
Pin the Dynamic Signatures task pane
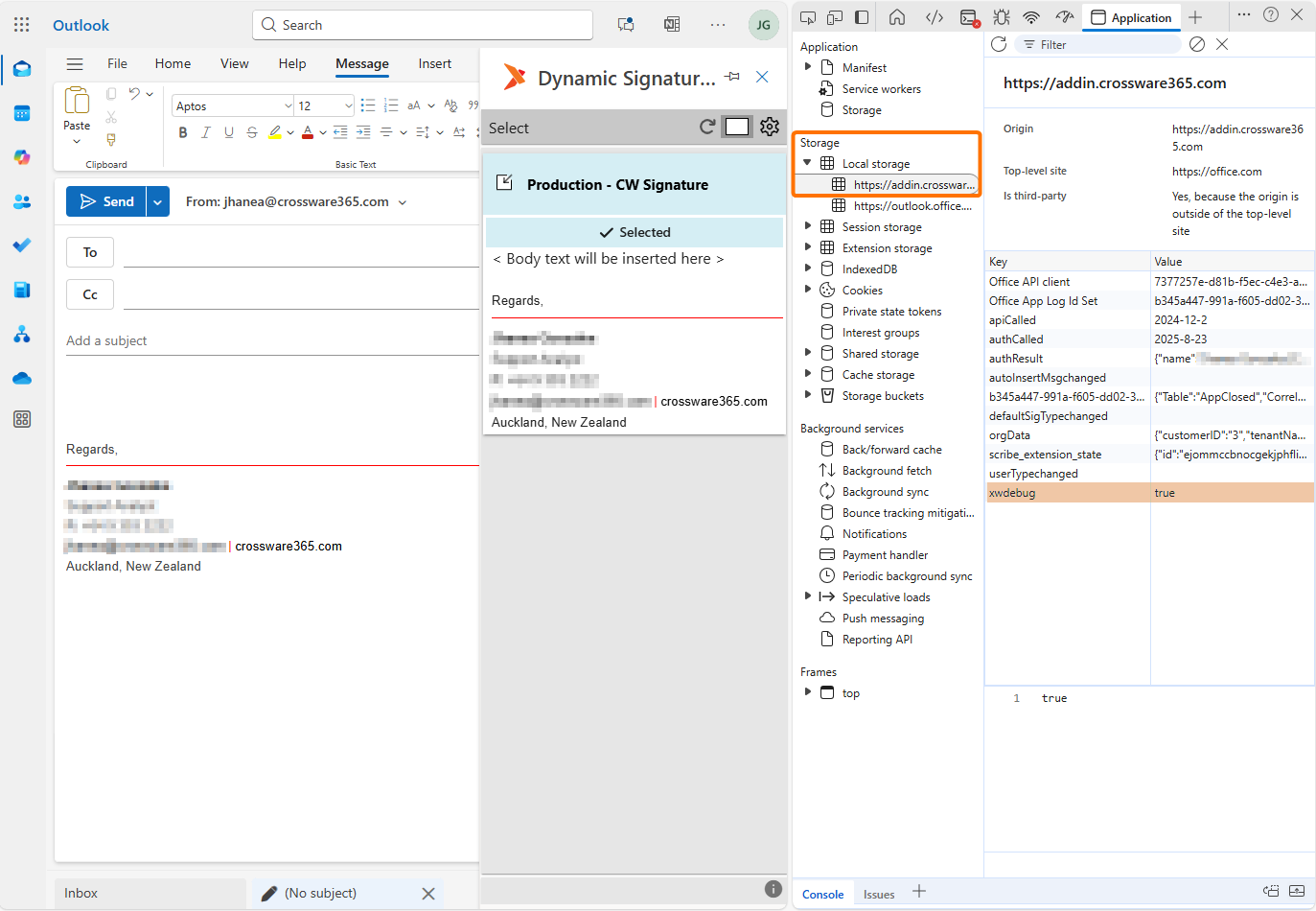[x=732, y=77]
